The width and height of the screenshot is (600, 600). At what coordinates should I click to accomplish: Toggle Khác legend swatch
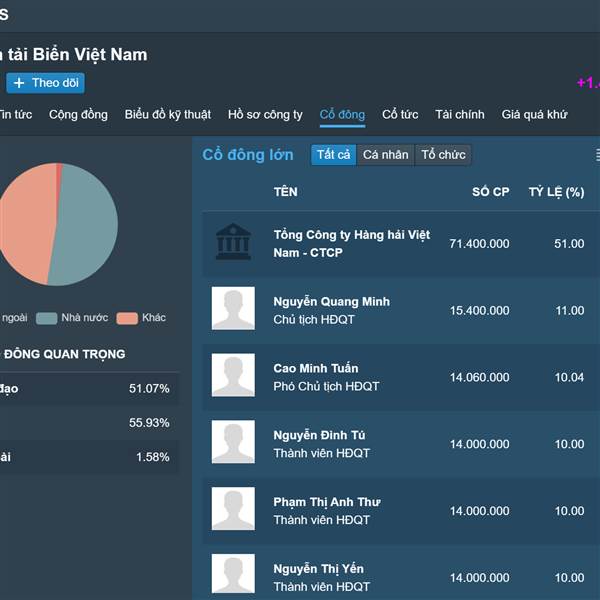tap(127, 318)
